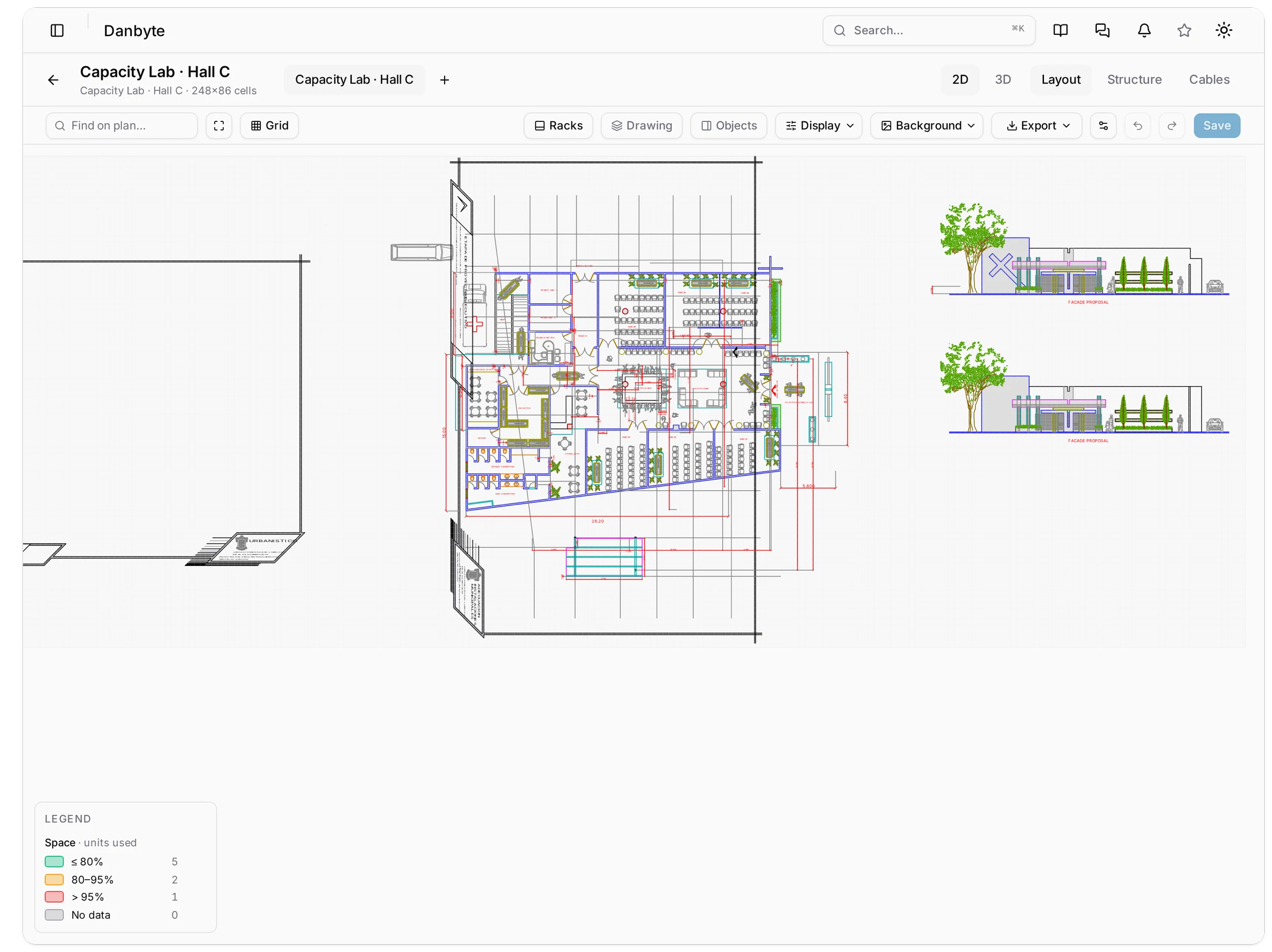The width and height of the screenshot is (1272, 952).
Task: Select the Capacity Lab · Hall C tab
Action: [354, 79]
